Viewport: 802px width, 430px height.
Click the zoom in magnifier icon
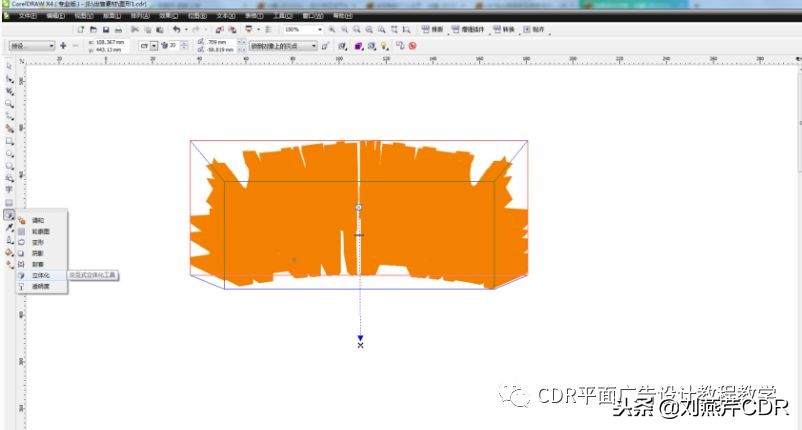click(332, 30)
